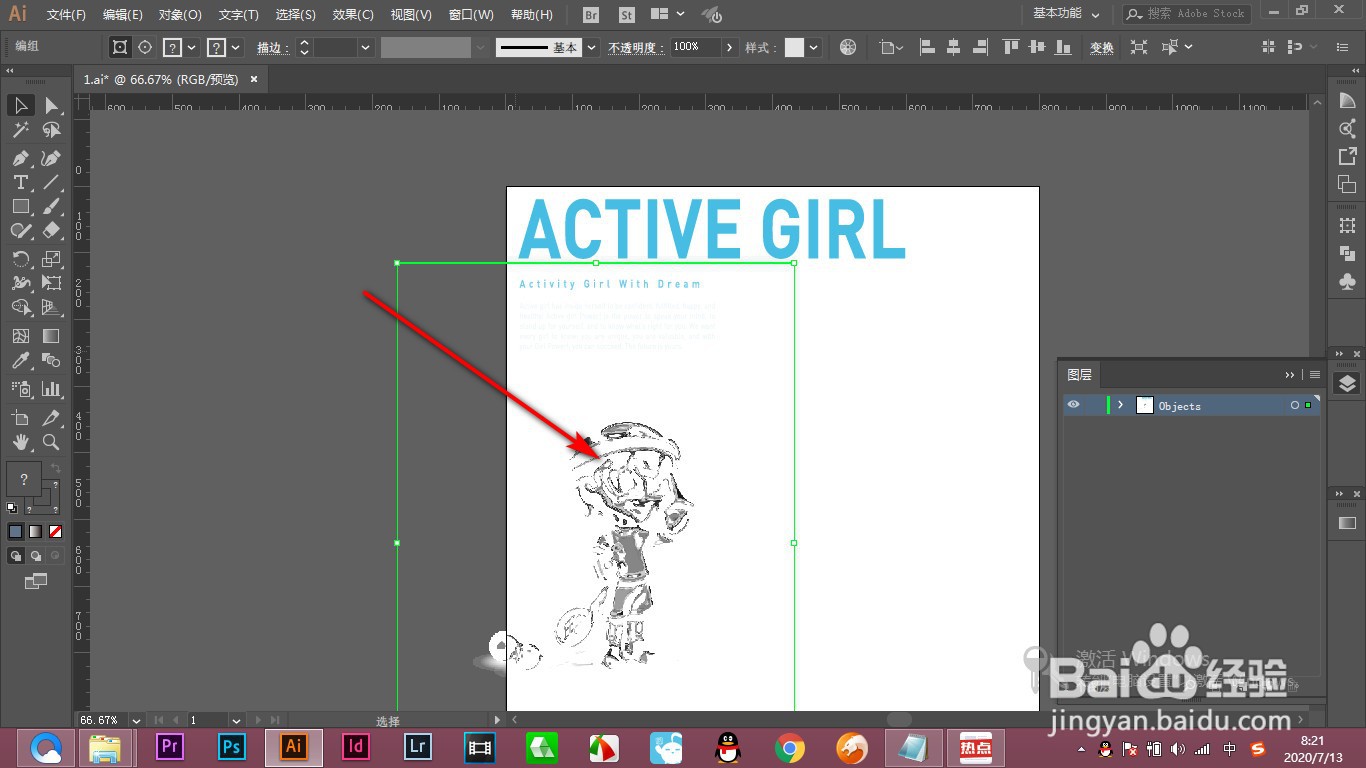This screenshot has height=768, width=1366.
Task: Click the layer target circle for Objects
Action: click(1295, 405)
